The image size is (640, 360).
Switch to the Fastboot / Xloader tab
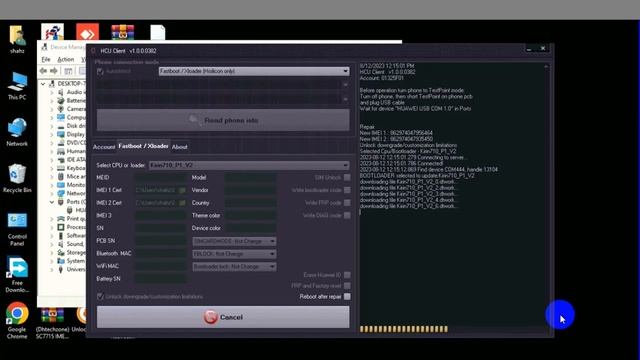point(143,146)
